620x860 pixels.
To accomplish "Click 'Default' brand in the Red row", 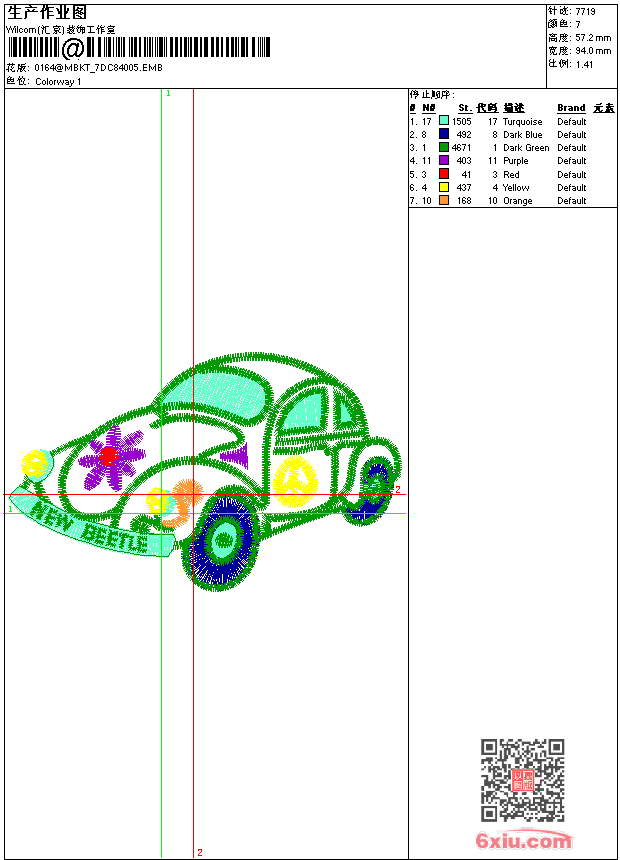I will coord(572,175).
